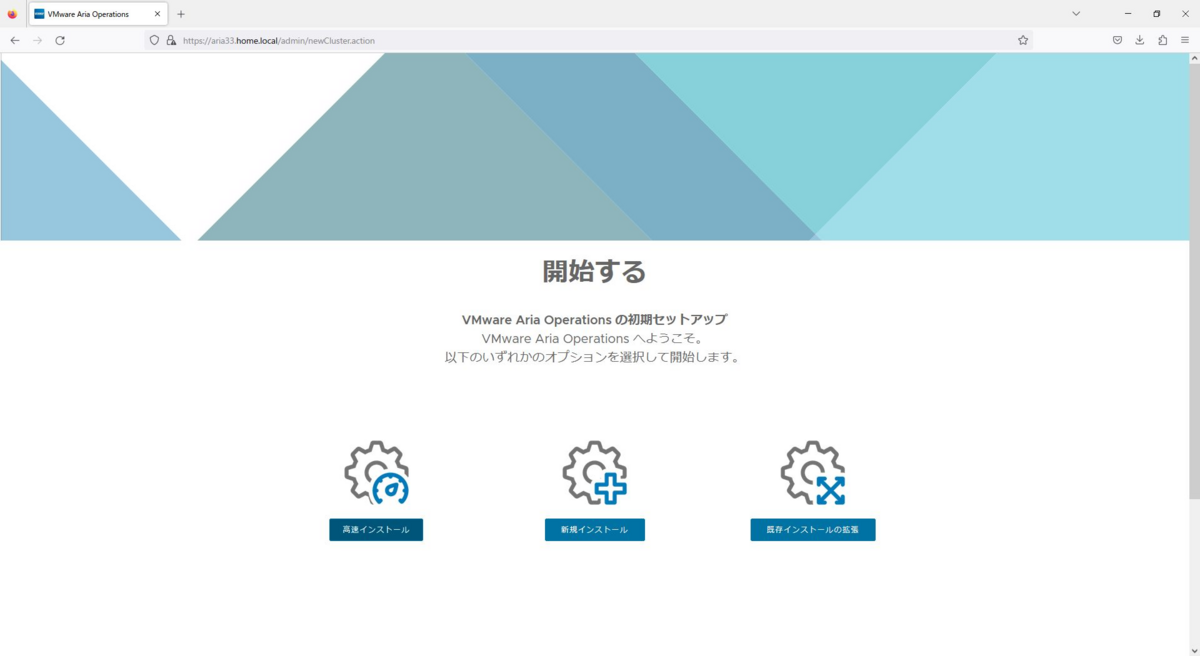The height and width of the screenshot is (656, 1200).
Task: Click the URL address bar field
Action: [x=588, y=40]
